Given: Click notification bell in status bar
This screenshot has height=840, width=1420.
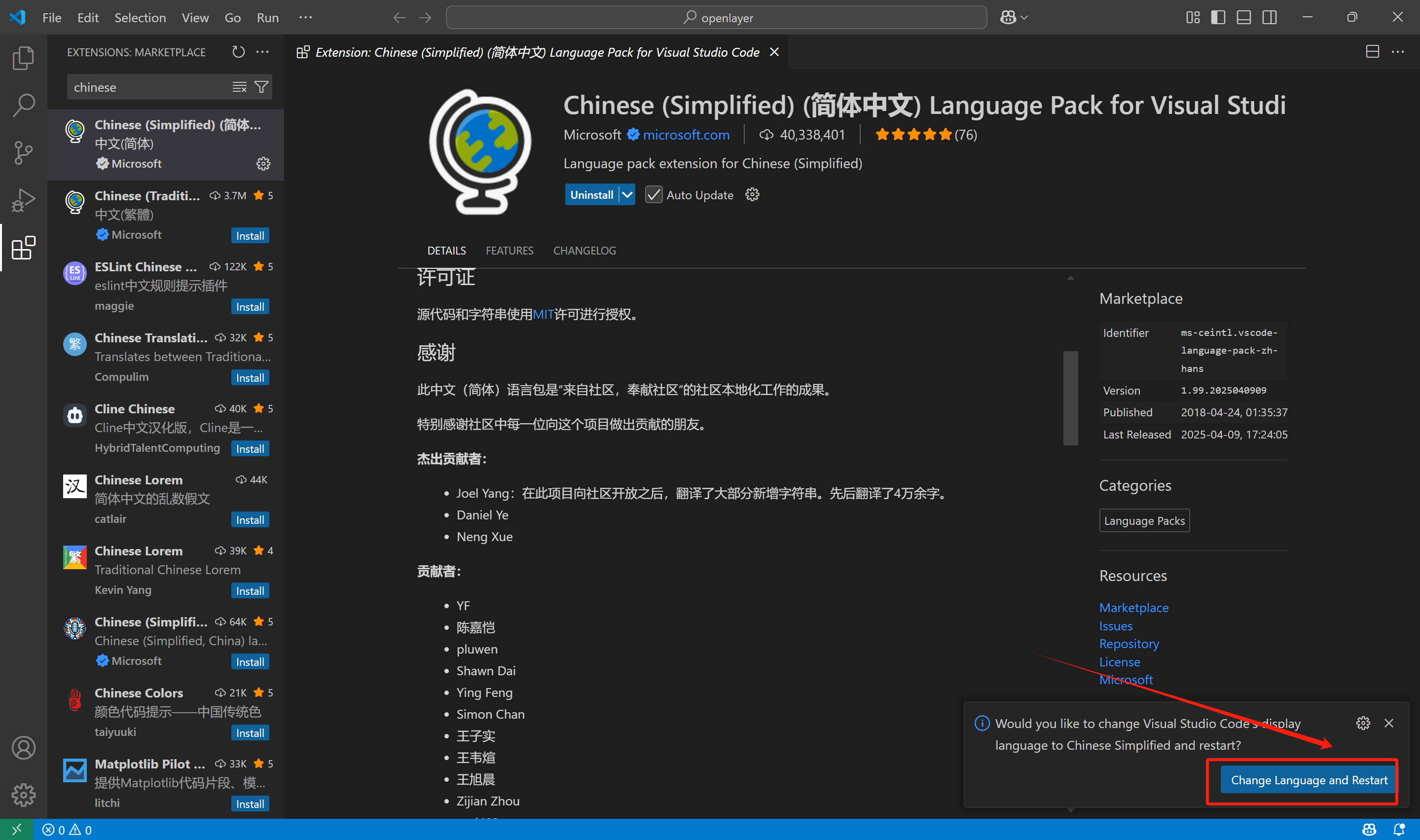Looking at the screenshot, I should 1398,830.
